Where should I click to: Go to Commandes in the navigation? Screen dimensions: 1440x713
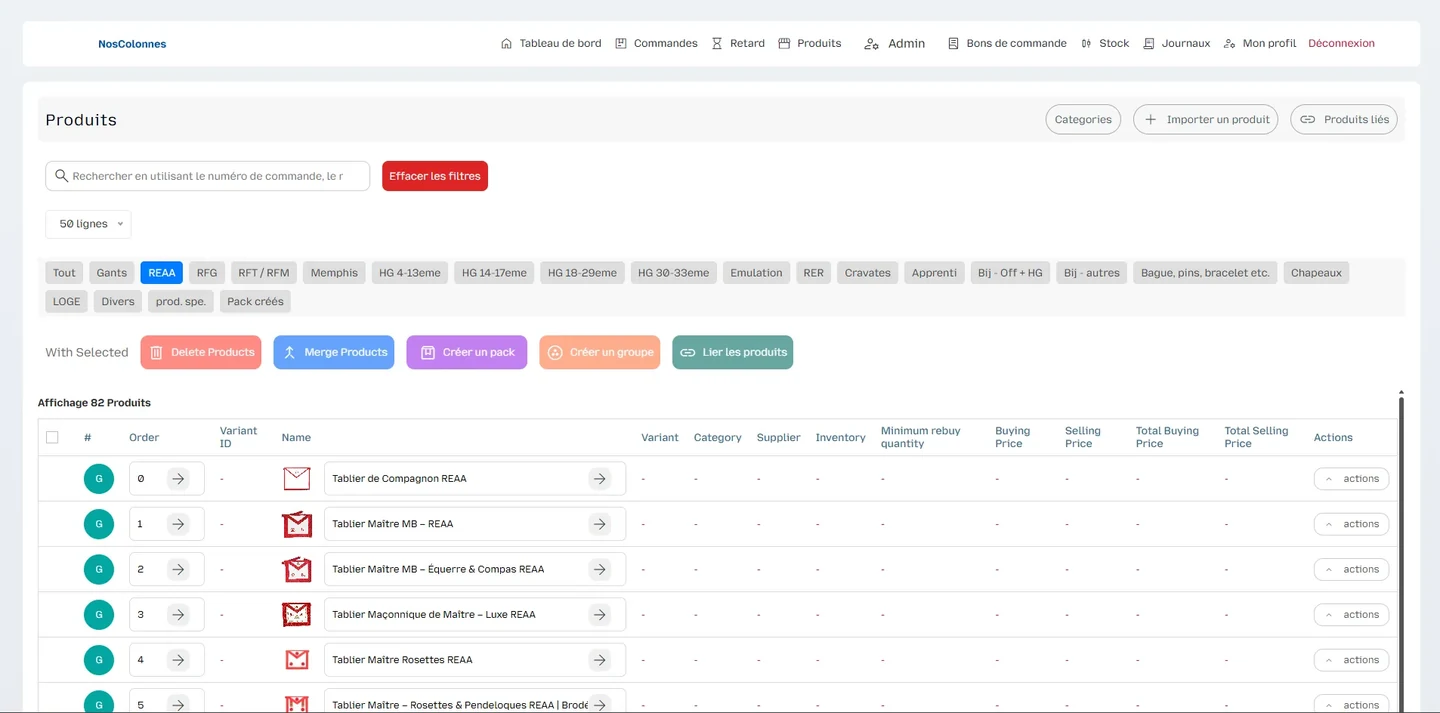tap(656, 44)
